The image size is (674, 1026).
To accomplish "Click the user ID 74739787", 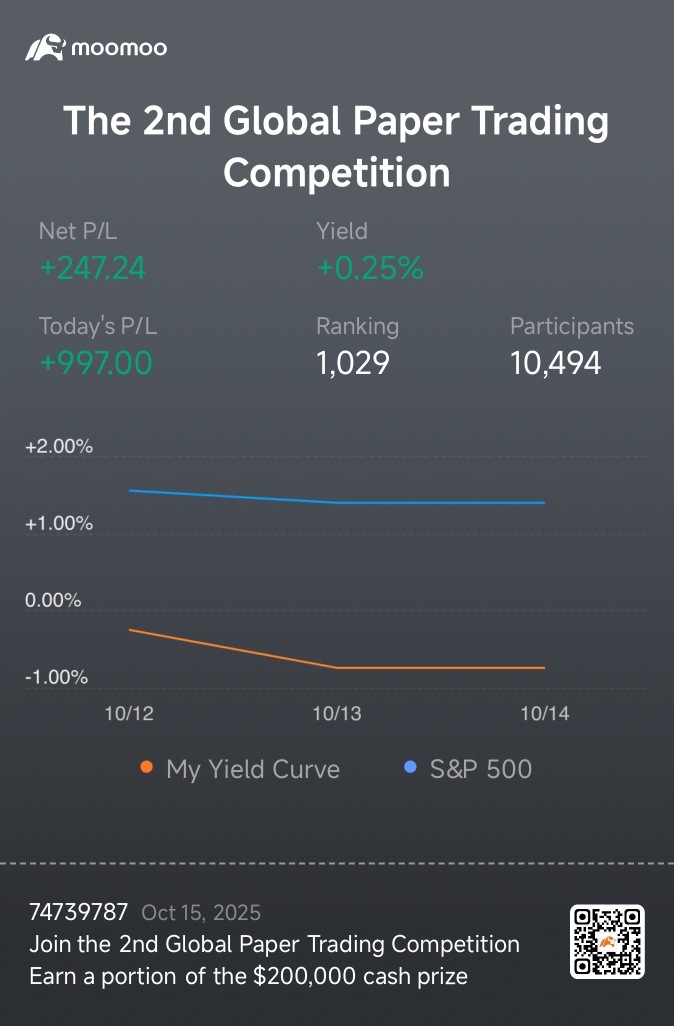I will click(x=79, y=912).
